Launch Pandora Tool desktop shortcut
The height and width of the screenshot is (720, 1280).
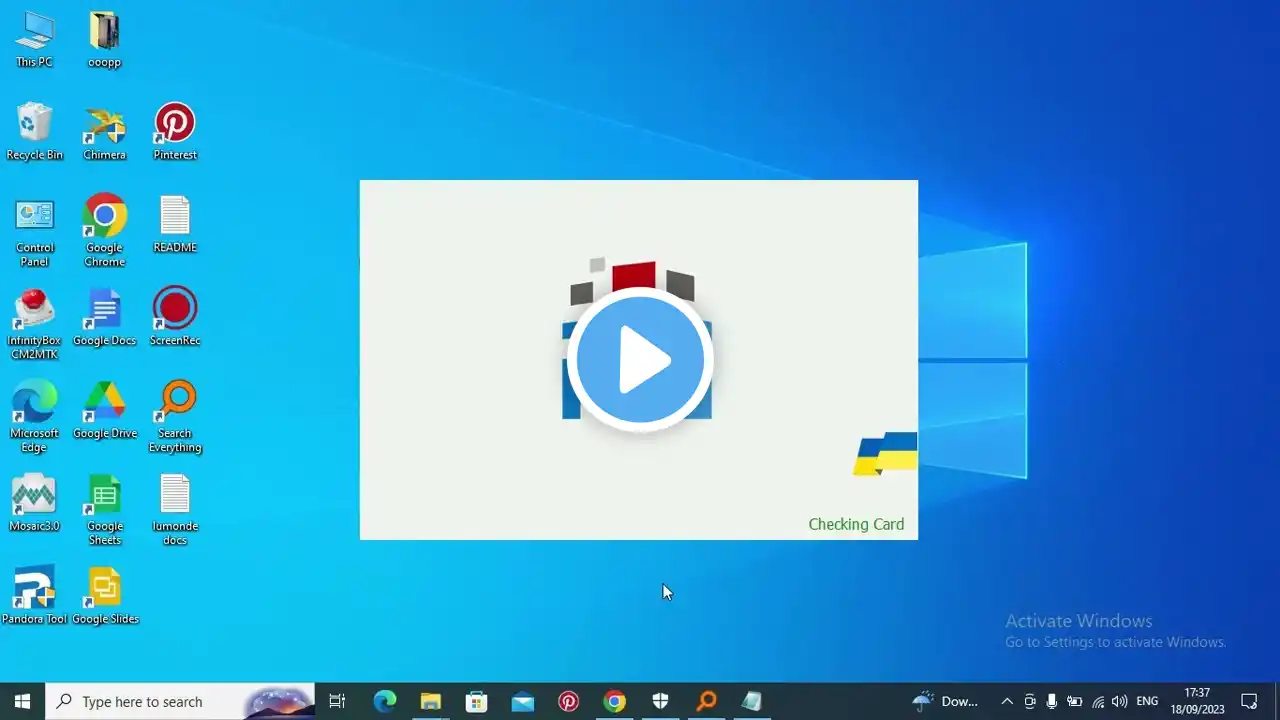[34, 597]
